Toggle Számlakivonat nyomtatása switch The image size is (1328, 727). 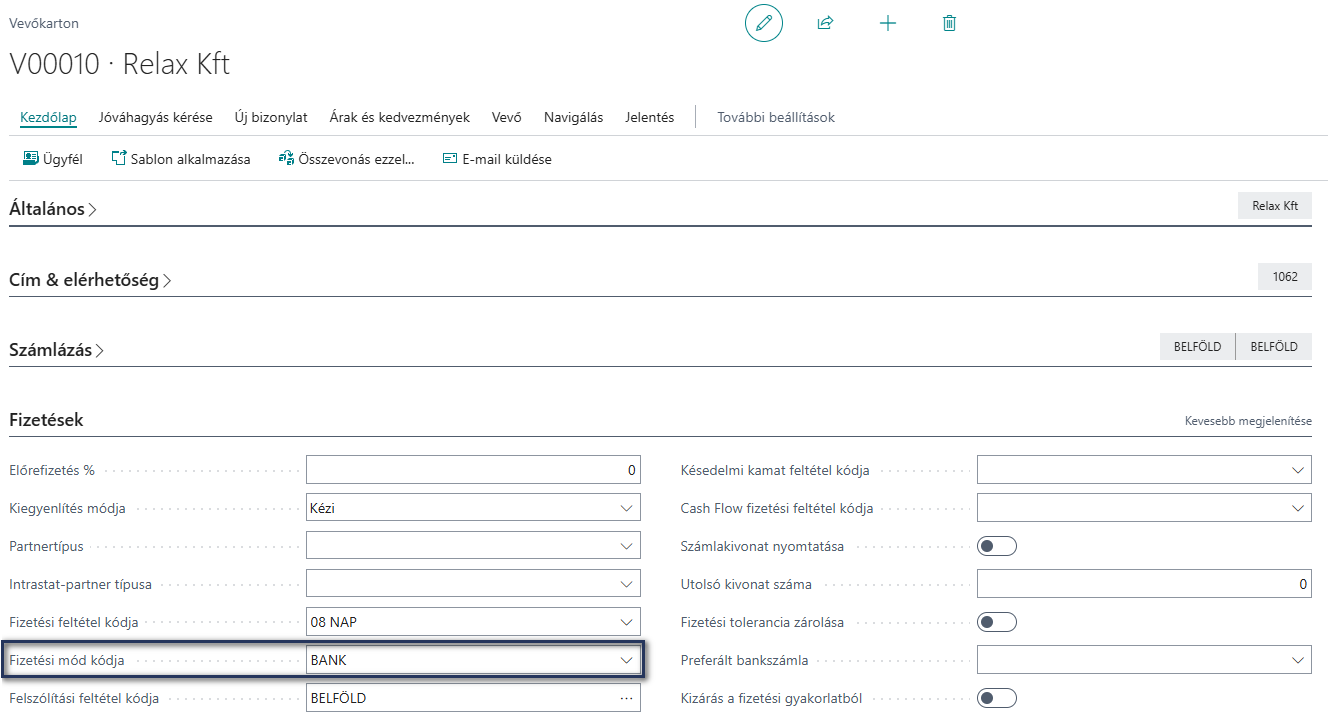click(x=996, y=546)
